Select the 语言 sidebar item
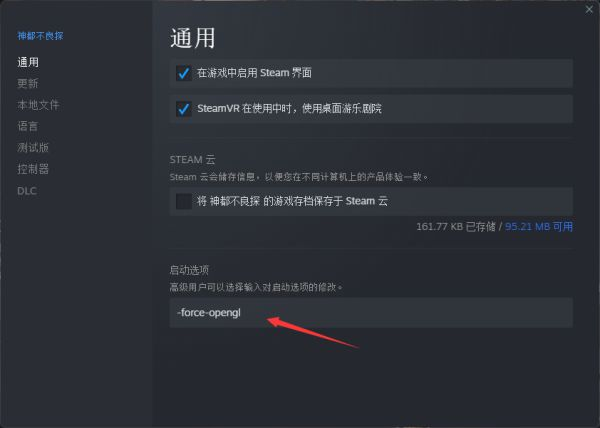 28,126
